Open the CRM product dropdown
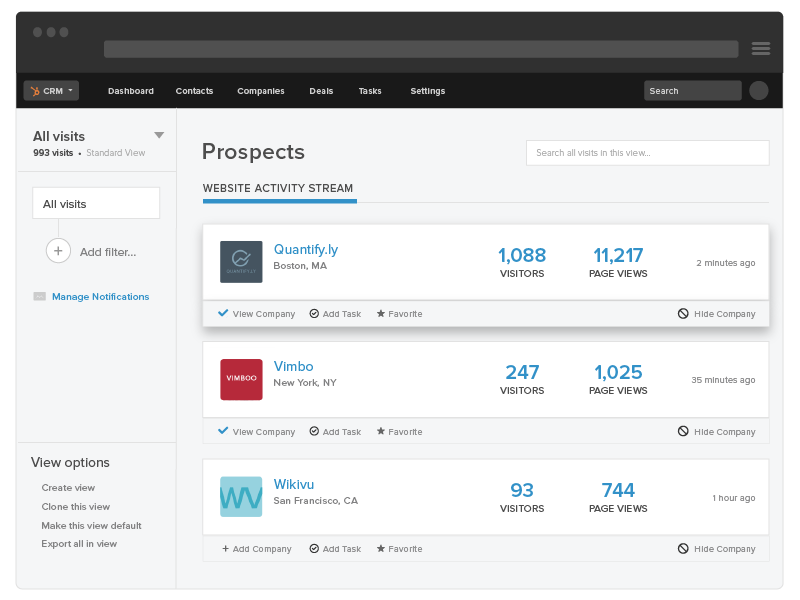 pyautogui.click(x=51, y=90)
